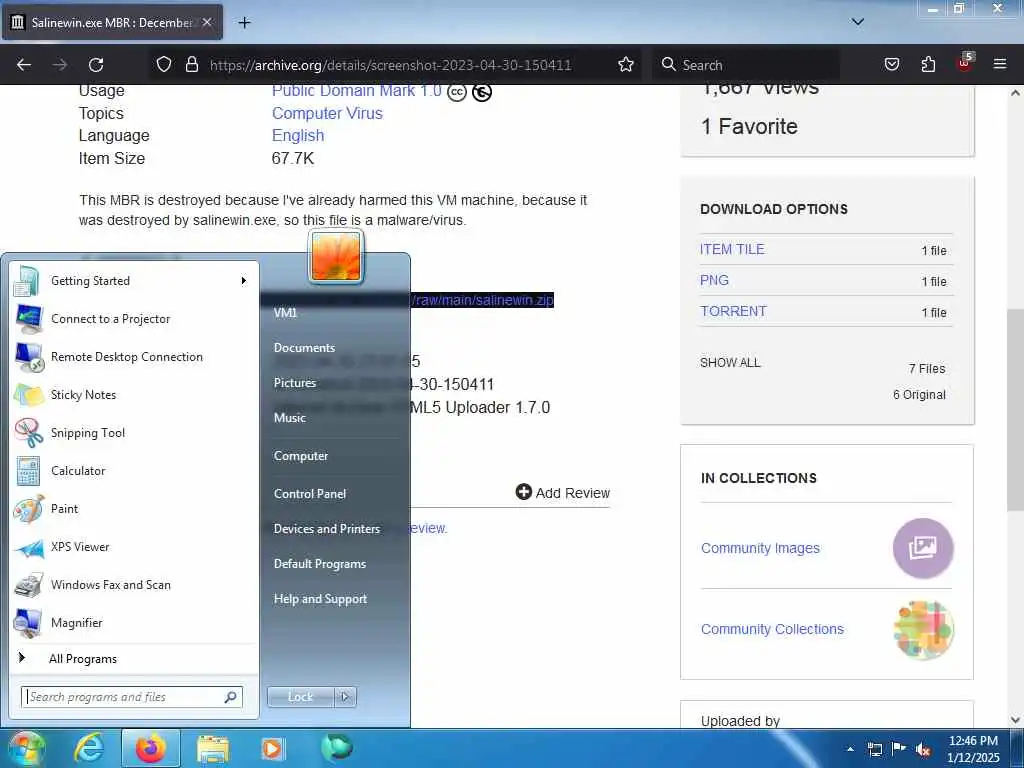Click the Lock button
Viewport: 1024px width, 768px height.
pyautogui.click(x=301, y=697)
